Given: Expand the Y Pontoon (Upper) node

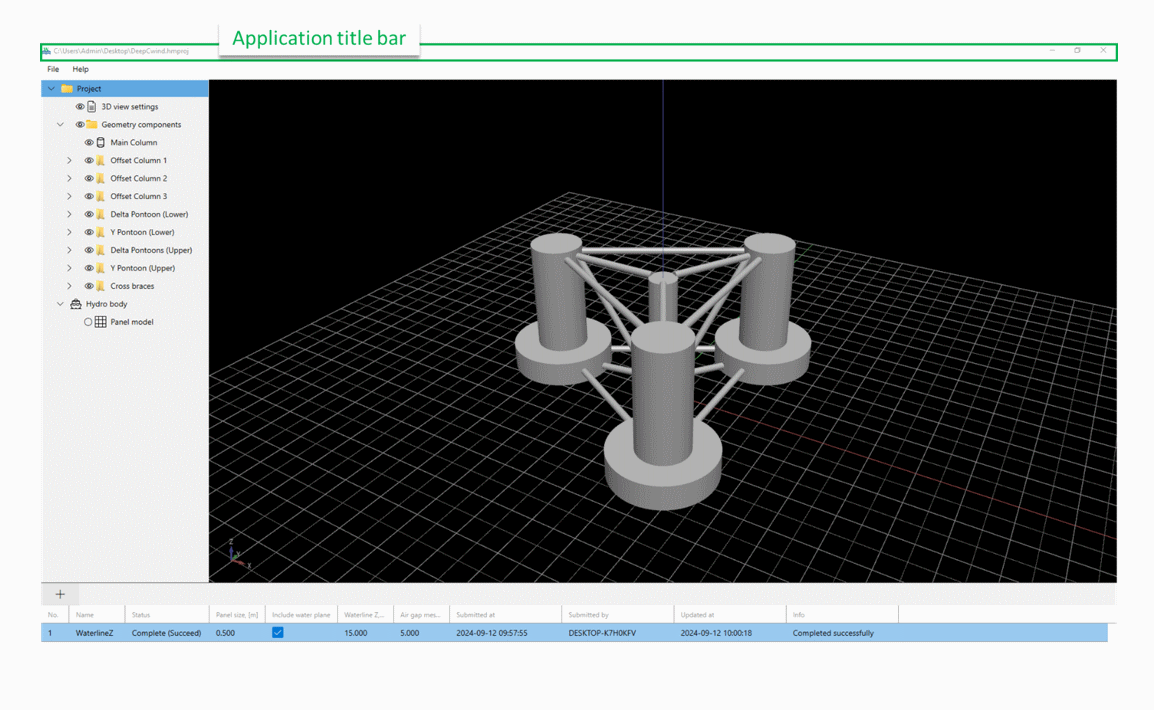Looking at the screenshot, I should point(69,268).
